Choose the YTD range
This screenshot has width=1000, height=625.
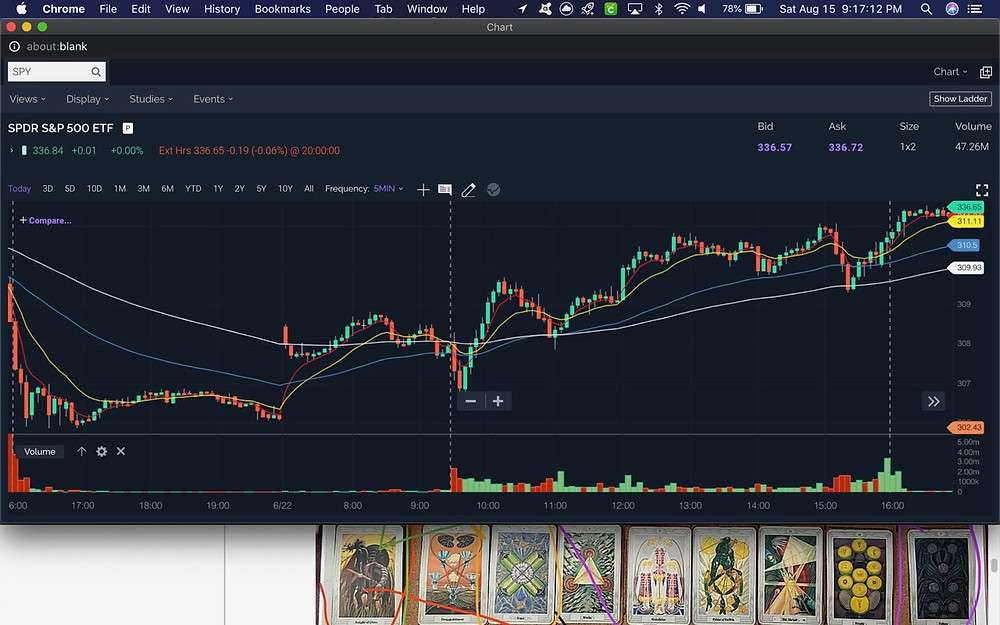193,189
